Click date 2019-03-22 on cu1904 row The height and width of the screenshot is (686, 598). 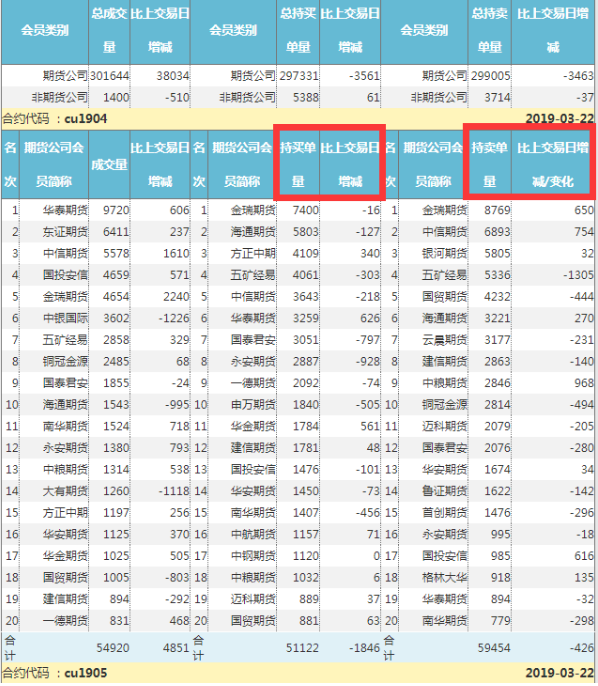560,119
